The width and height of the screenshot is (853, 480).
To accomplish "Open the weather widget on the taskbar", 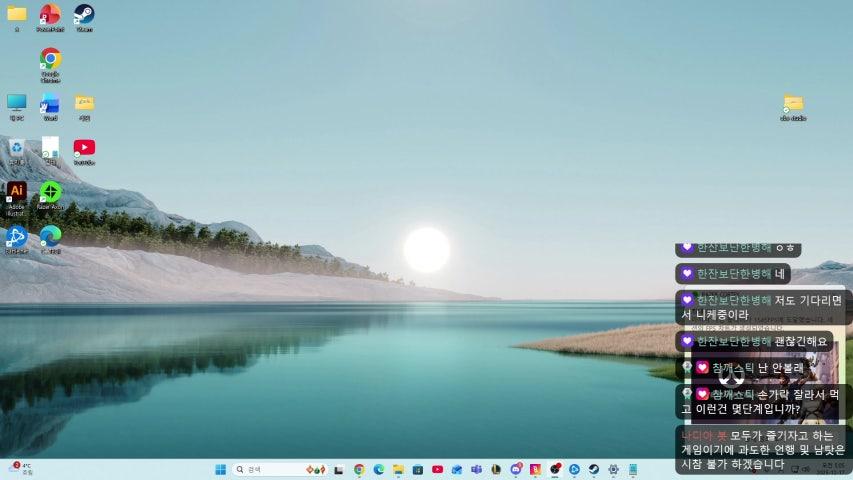I will coord(20,468).
